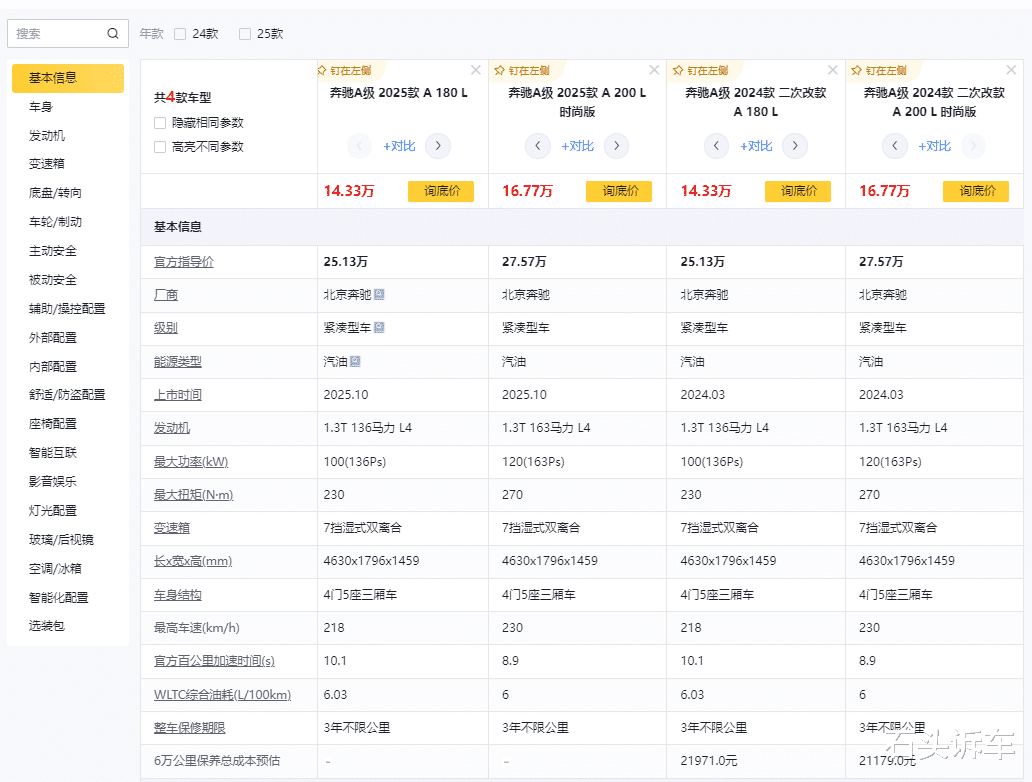
Task: Focus the 搜索 input field
Action: [58, 33]
